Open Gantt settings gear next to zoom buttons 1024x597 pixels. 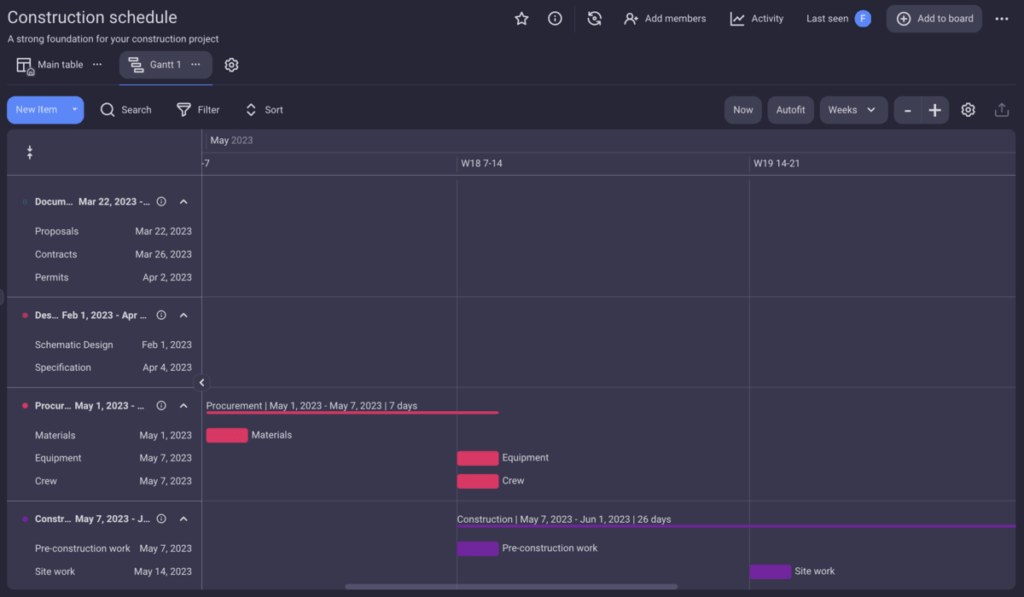(x=968, y=110)
